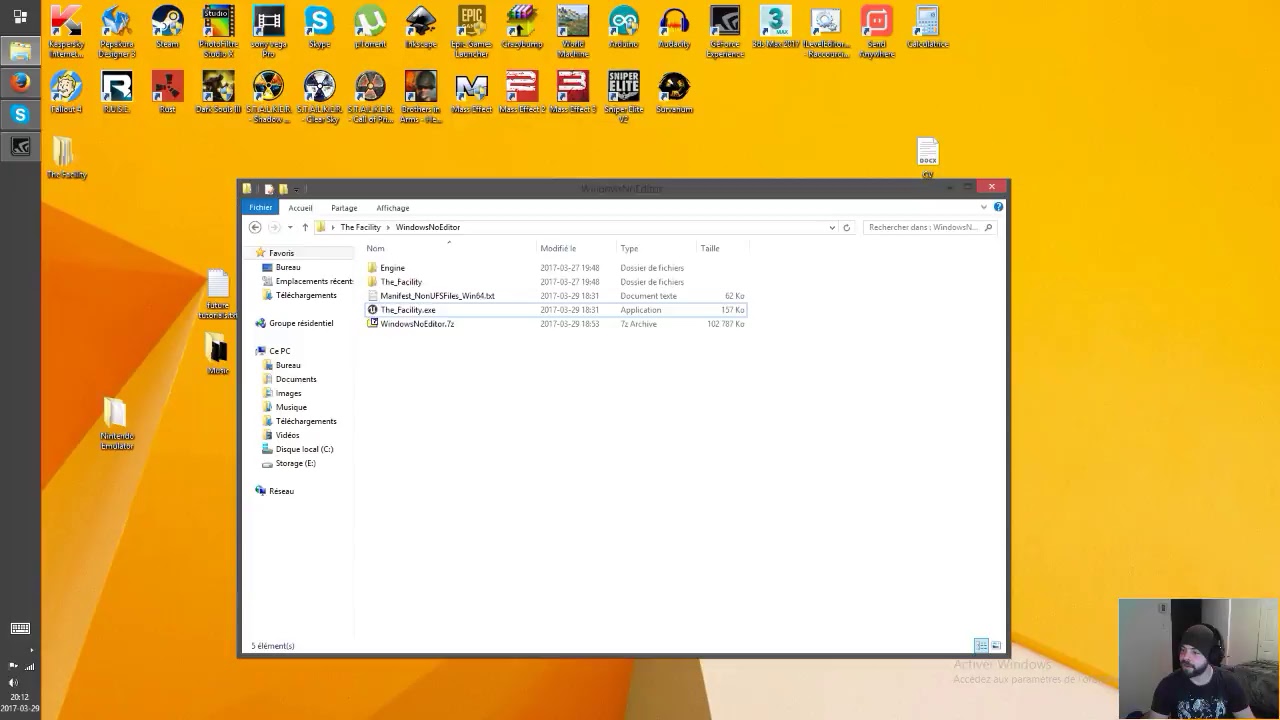Sort files by Nom column
1280x720 pixels.
(375, 248)
